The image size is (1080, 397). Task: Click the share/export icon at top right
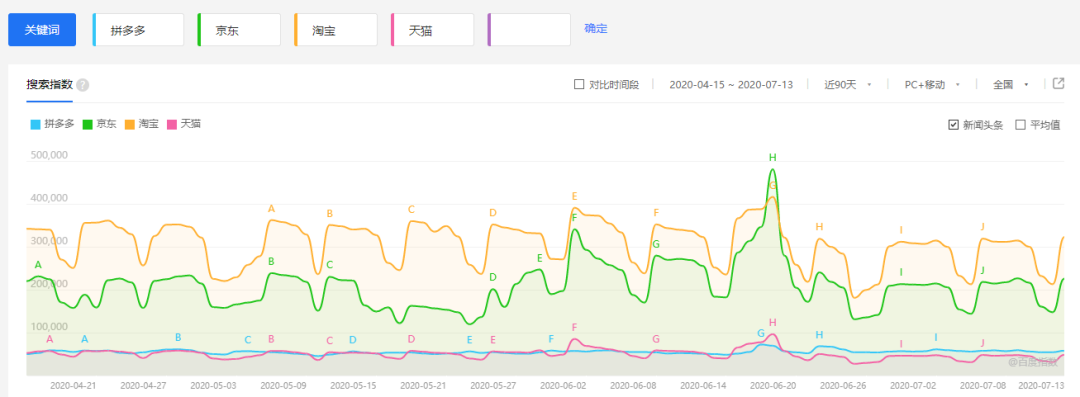(1059, 83)
